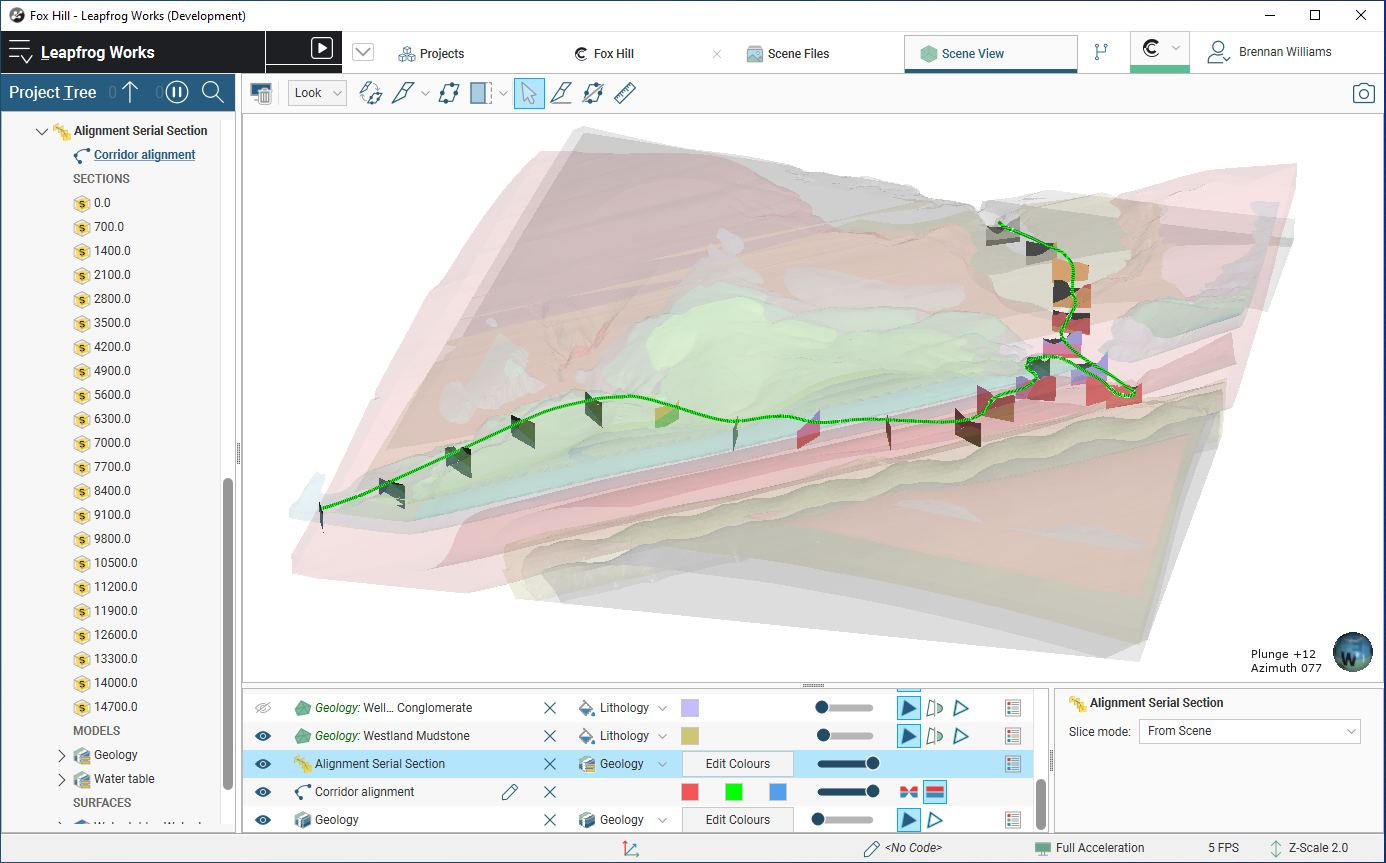Click the green colour swatch on Corridor alignment
This screenshot has width=1386, height=863.
[x=732, y=791]
